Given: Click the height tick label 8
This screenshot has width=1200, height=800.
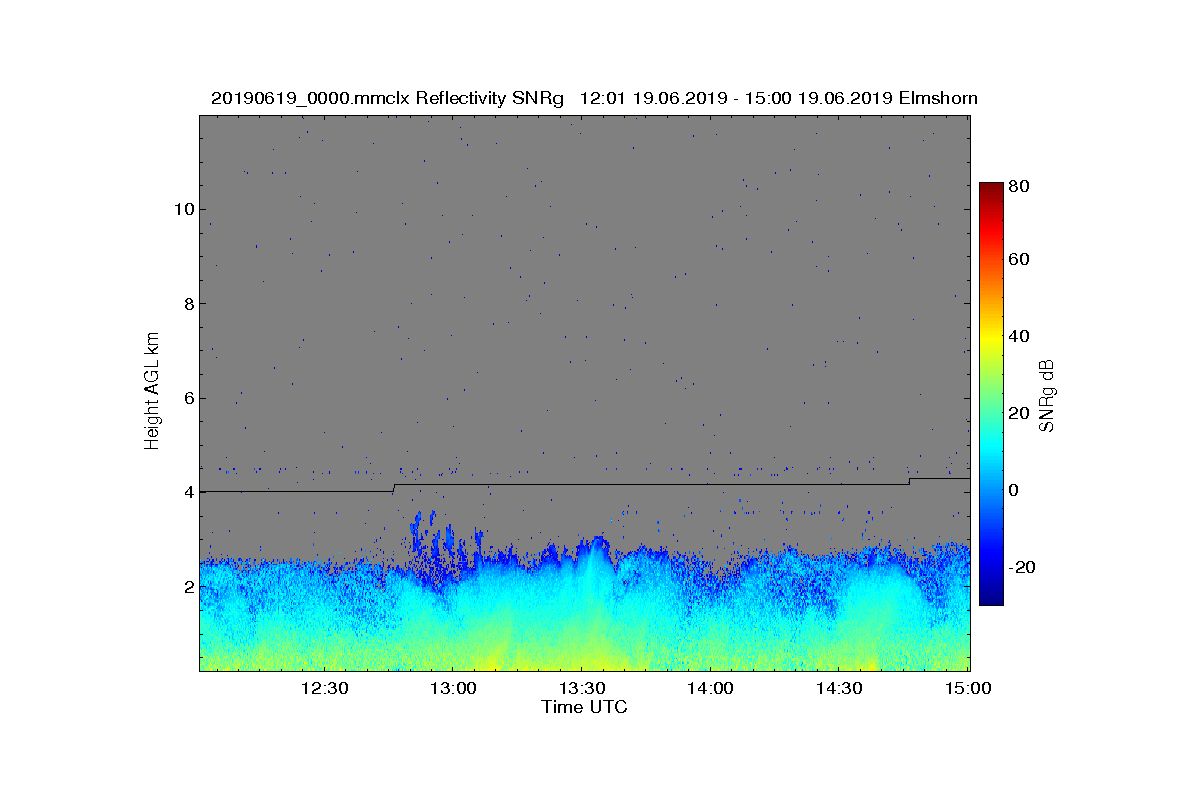Looking at the screenshot, I should pos(187,304).
